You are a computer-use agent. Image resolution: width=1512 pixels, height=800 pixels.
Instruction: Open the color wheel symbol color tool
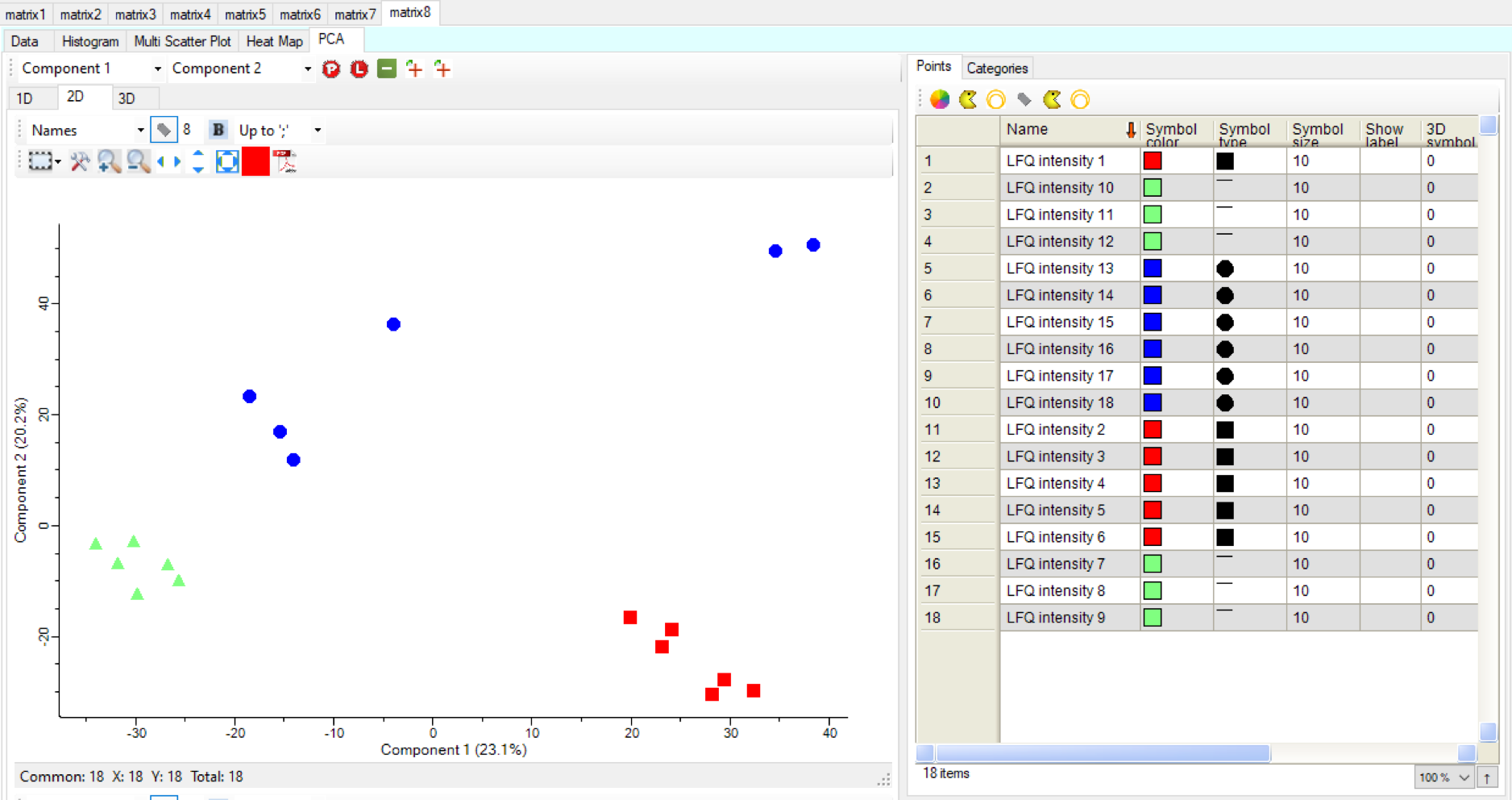[940, 100]
